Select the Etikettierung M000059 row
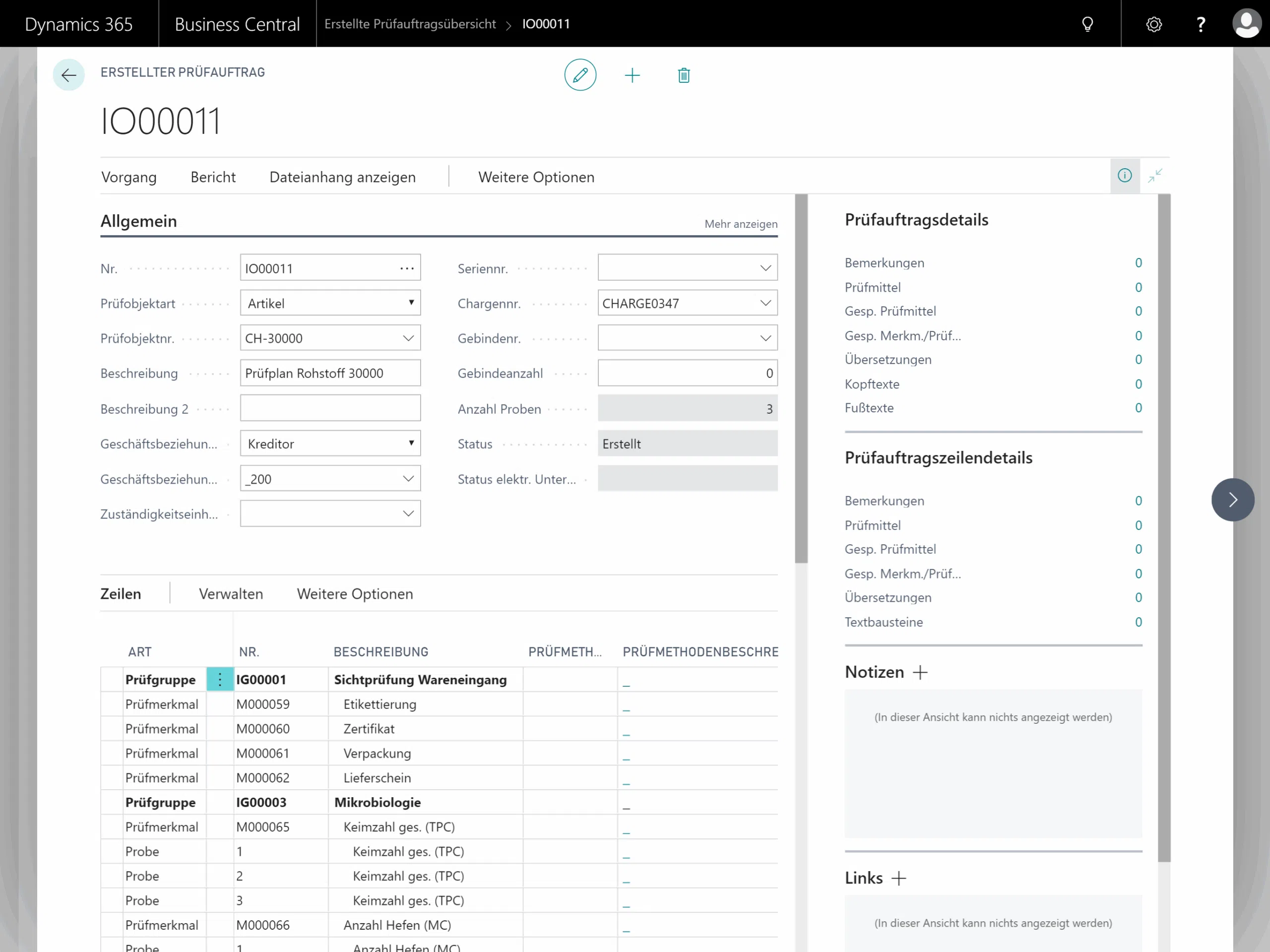The image size is (1270, 952). (x=439, y=704)
